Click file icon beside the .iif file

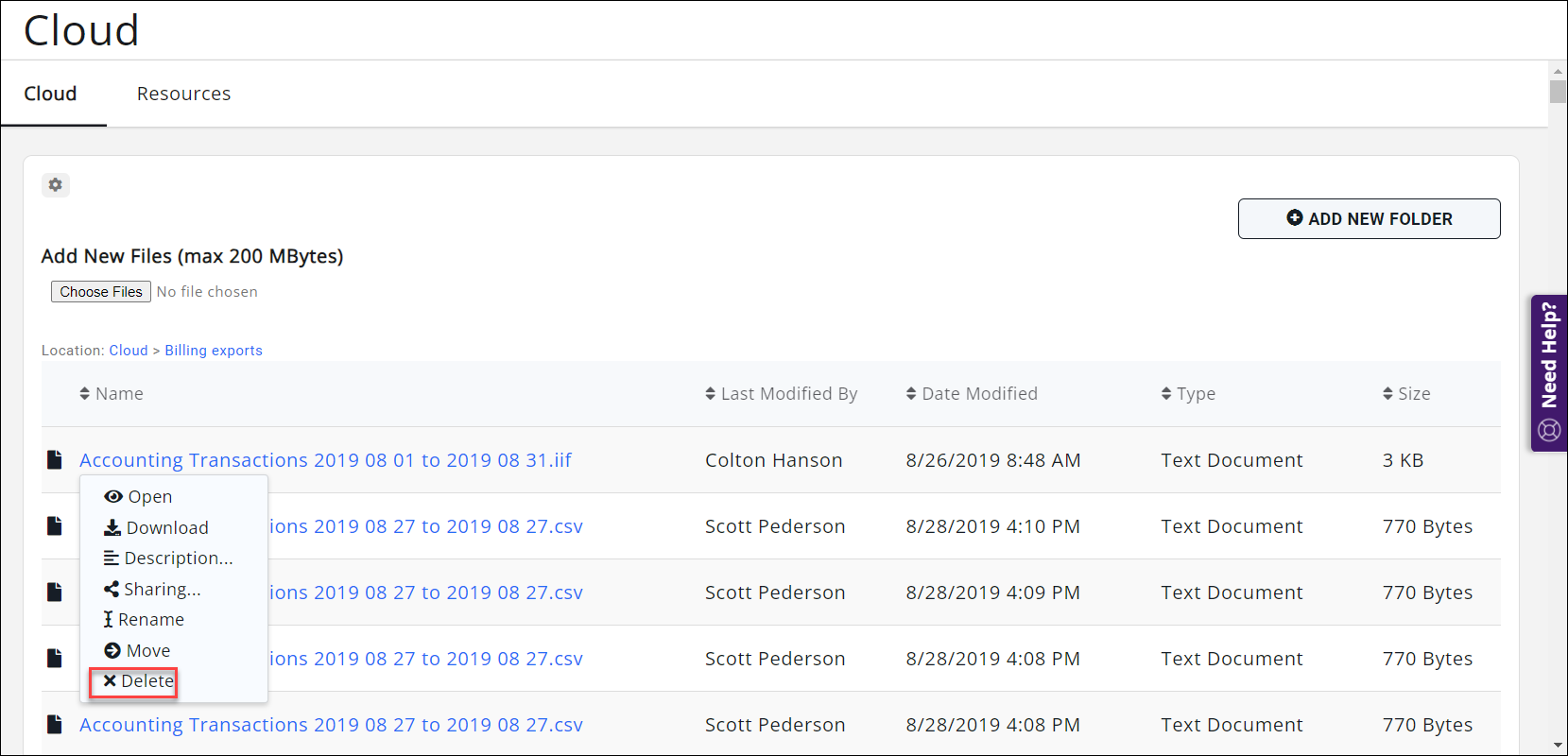pos(55,460)
